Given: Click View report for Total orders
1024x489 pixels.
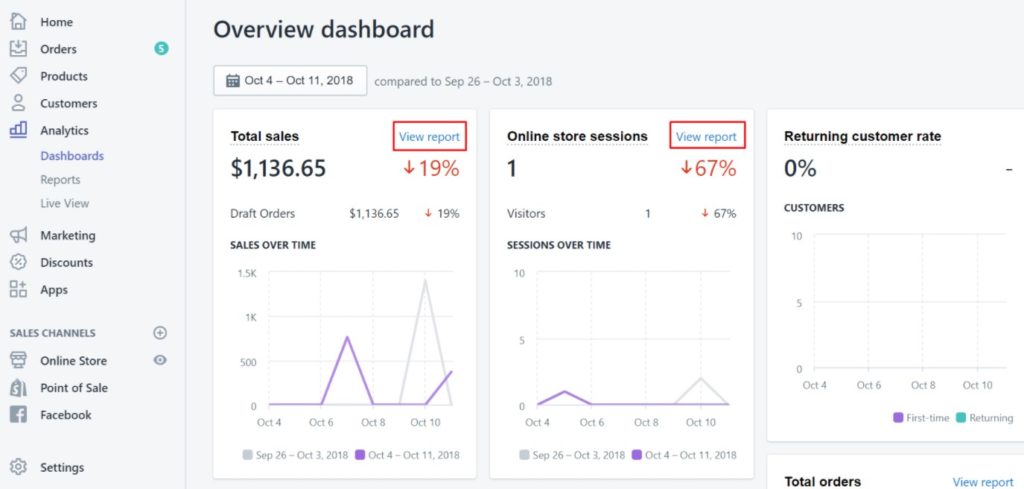Looking at the screenshot, I should (983, 482).
